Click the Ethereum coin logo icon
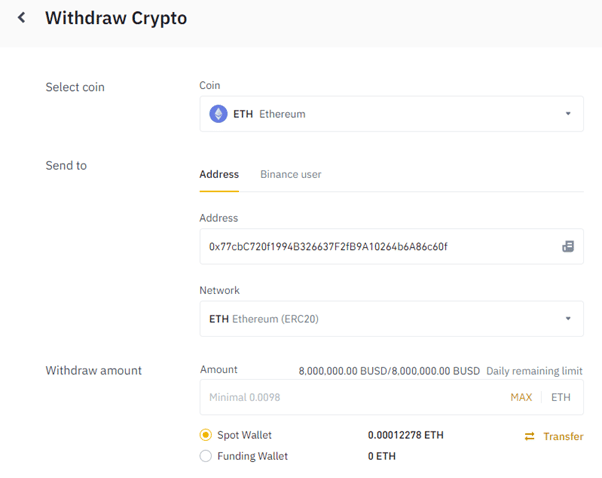 pyautogui.click(x=218, y=114)
